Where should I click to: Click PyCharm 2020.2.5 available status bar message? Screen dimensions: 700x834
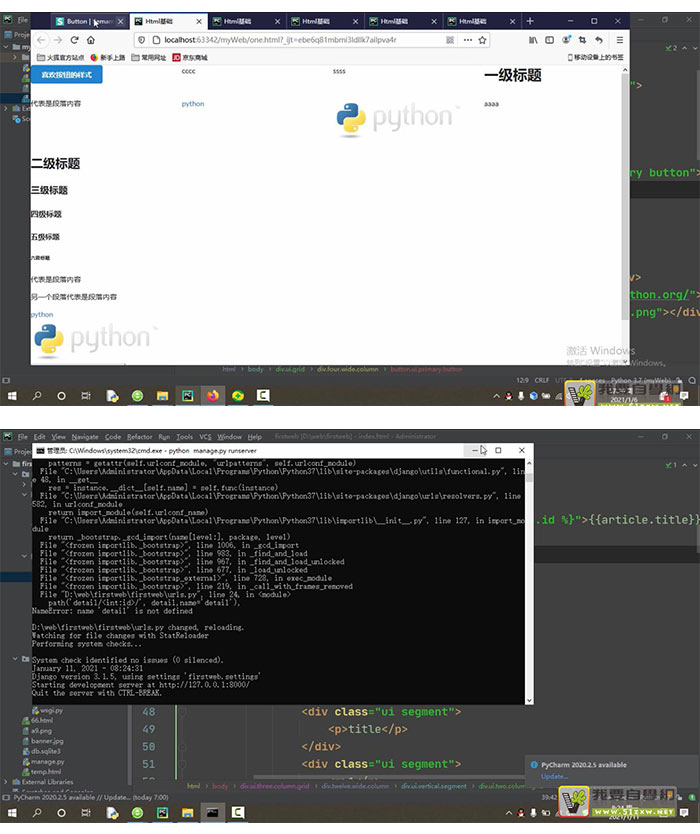90,797
